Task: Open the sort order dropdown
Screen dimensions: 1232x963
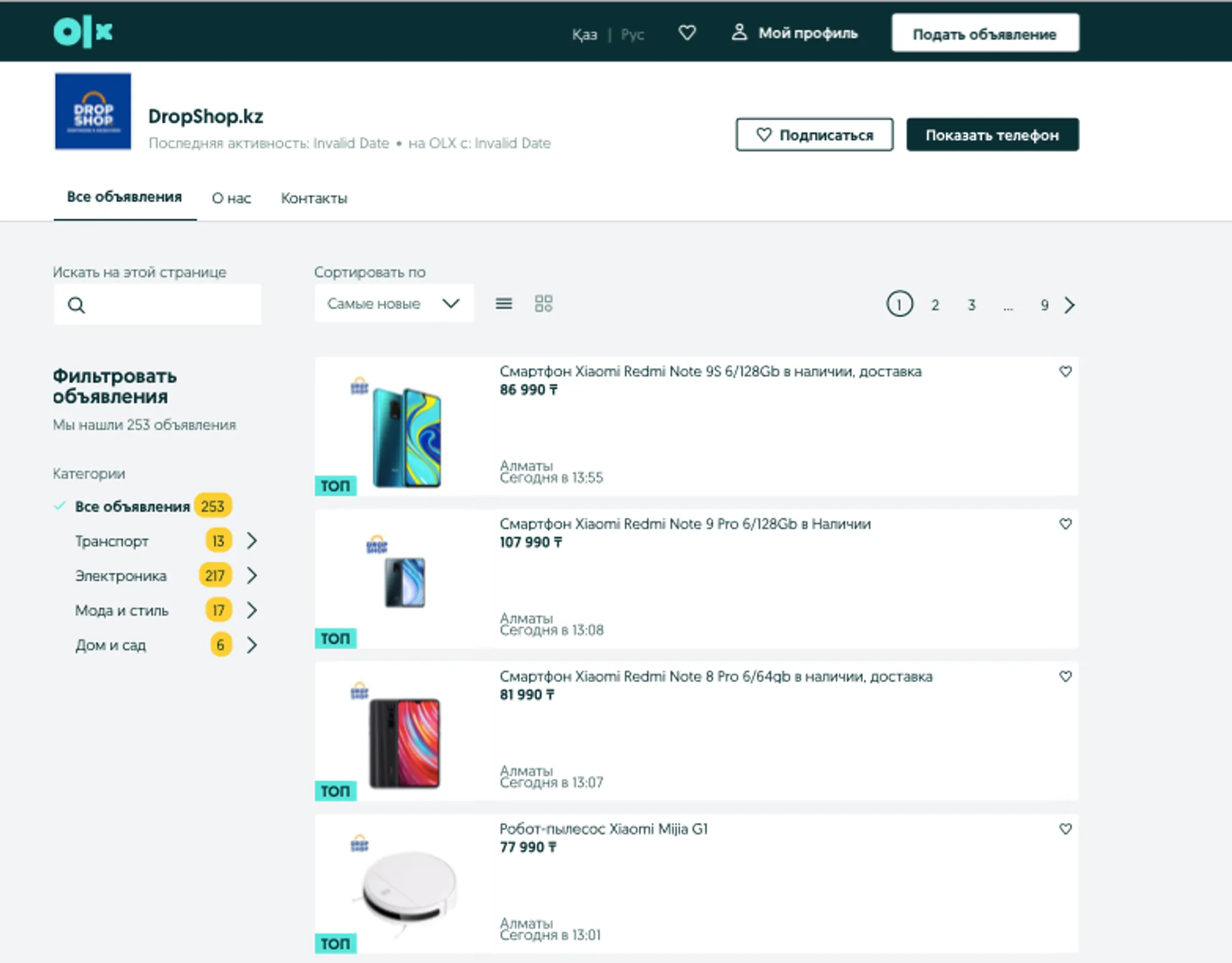Action: (x=394, y=304)
